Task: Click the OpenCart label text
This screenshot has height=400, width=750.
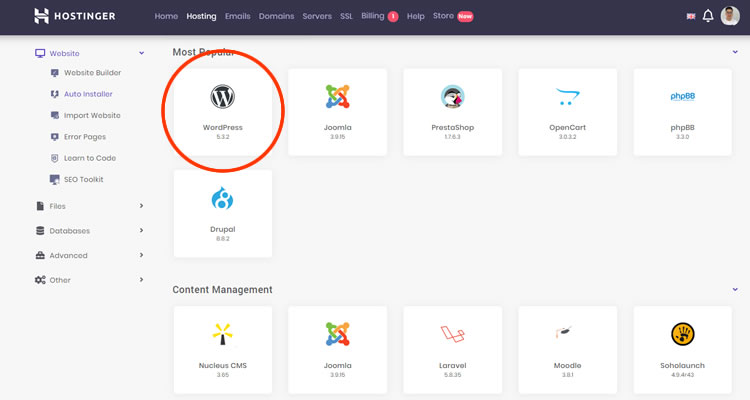Action: [x=567, y=127]
